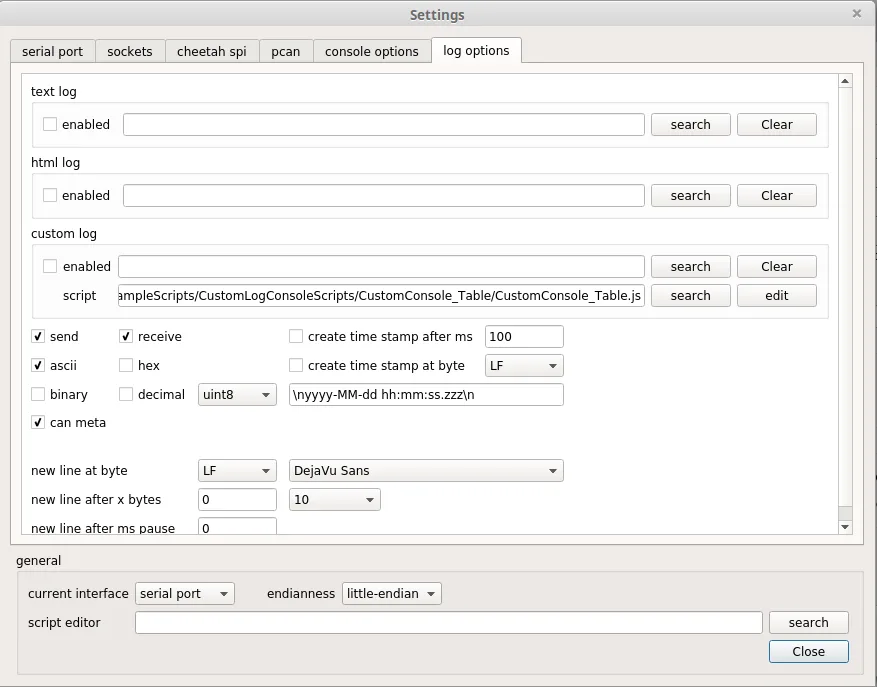The height and width of the screenshot is (687, 877).
Task: Click the edit script button
Action: click(777, 295)
